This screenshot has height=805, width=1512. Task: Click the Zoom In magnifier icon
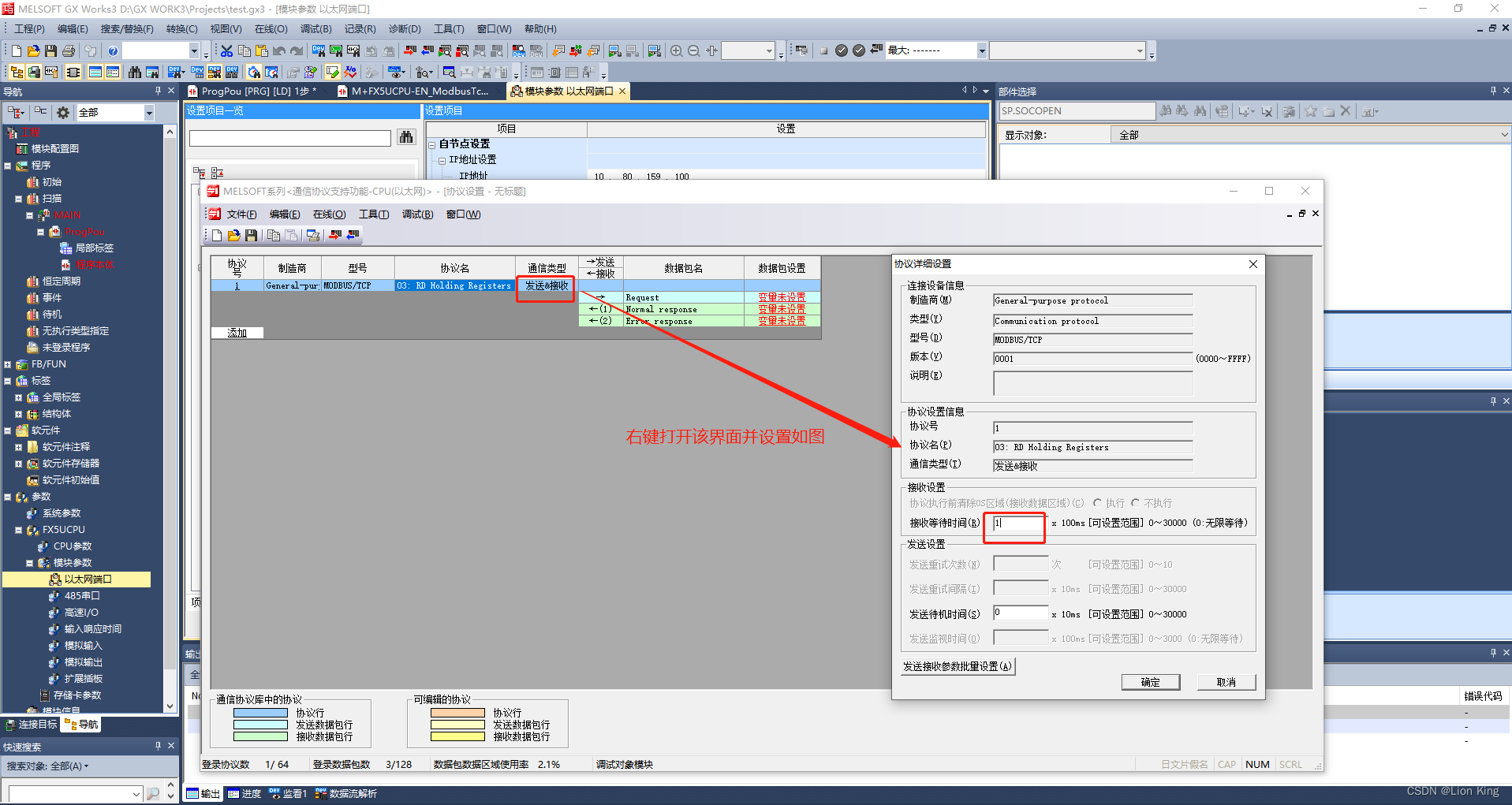(x=676, y=50)
